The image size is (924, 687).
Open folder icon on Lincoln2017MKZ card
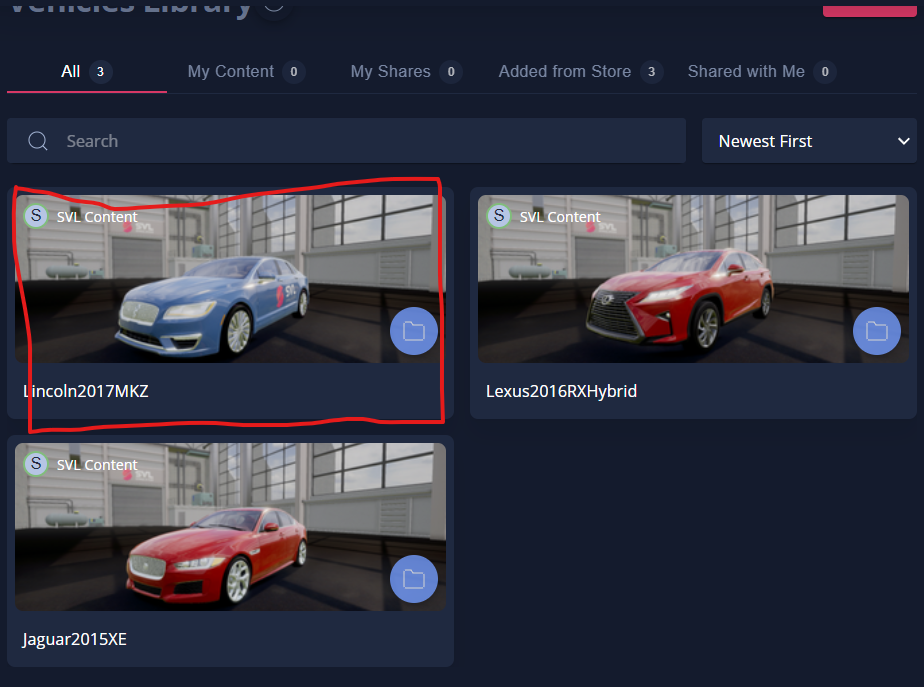[414, 331]
